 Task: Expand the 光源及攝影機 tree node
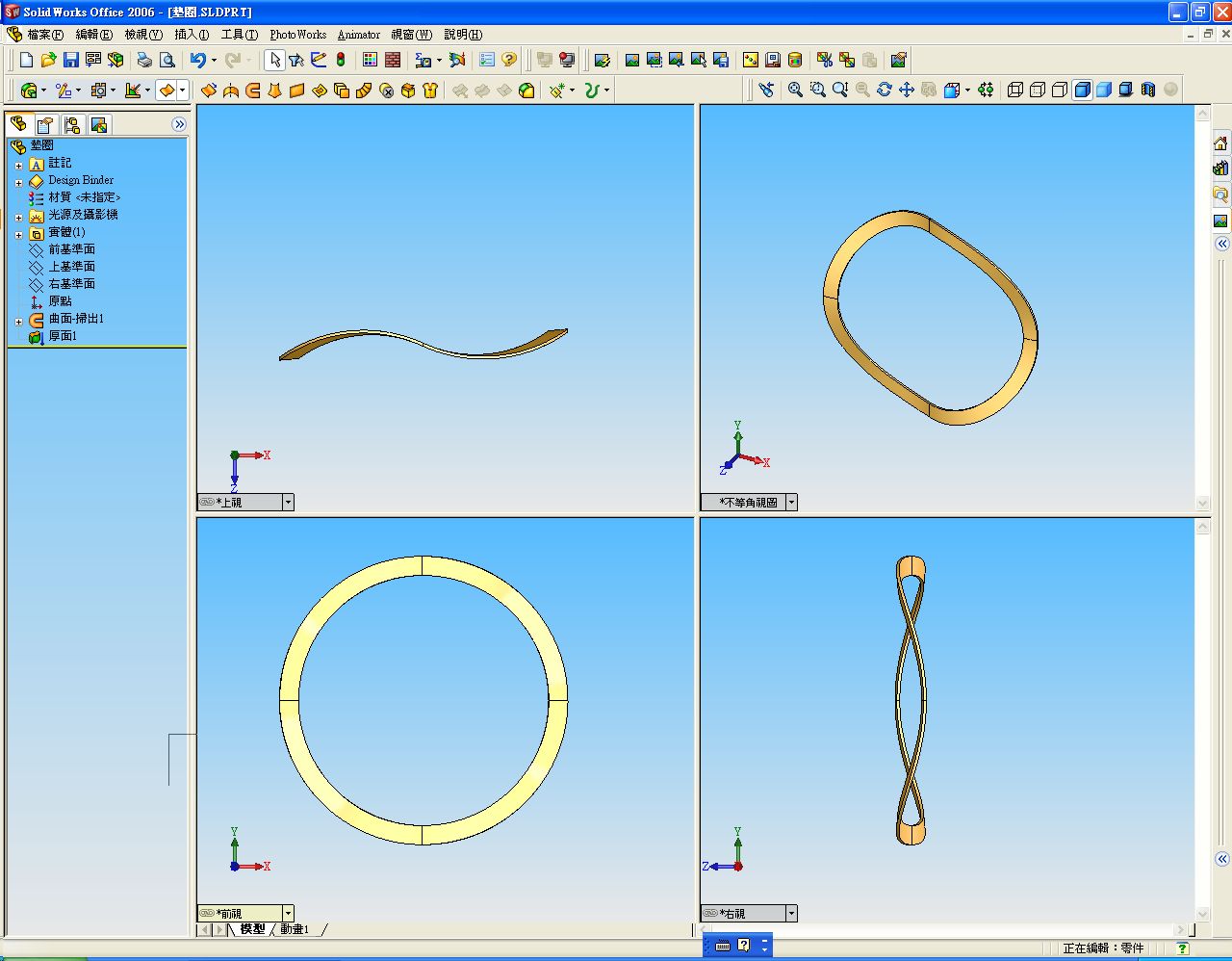[18, 217]
